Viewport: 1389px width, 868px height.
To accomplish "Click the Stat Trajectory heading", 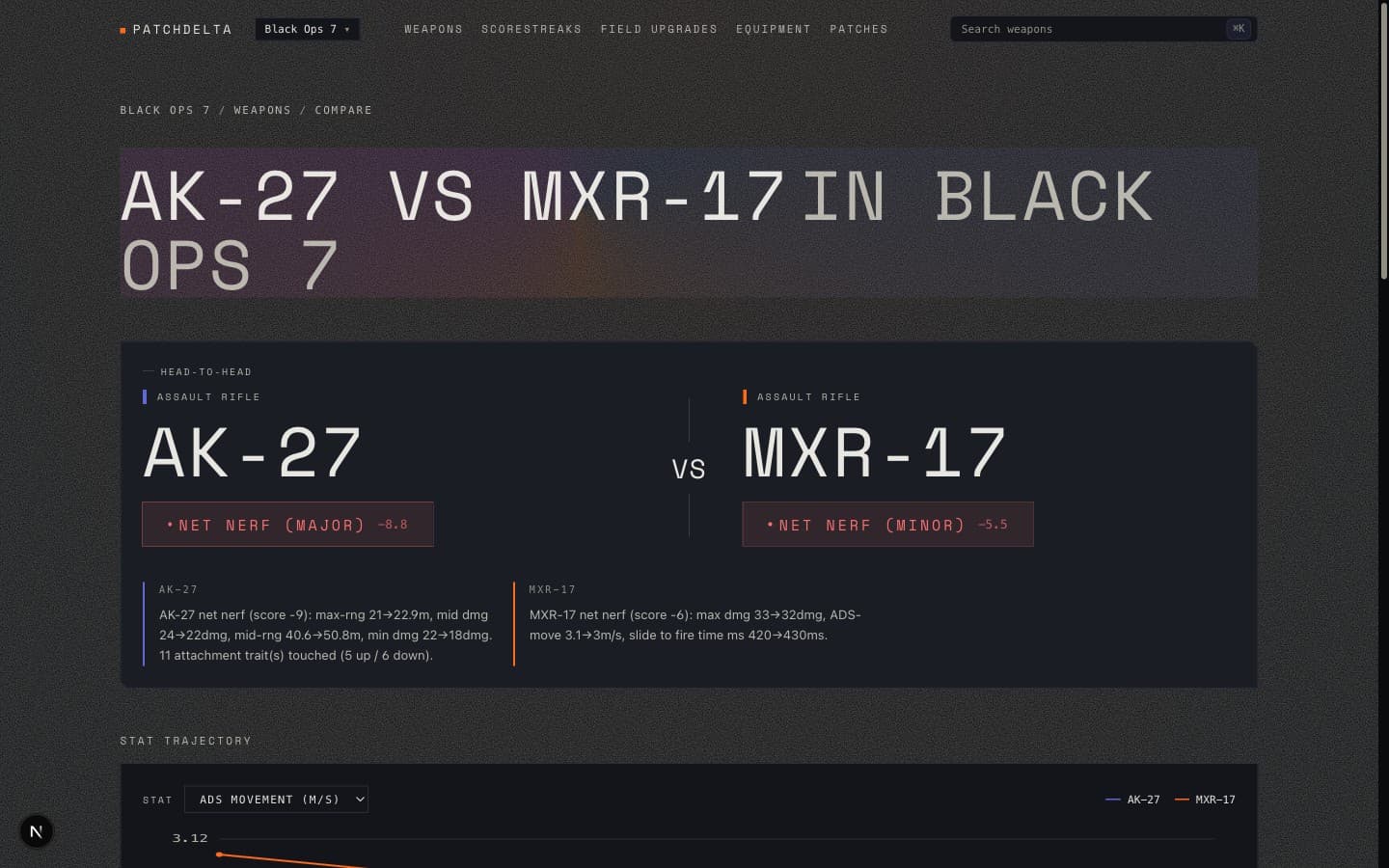I will pos(186,741).
